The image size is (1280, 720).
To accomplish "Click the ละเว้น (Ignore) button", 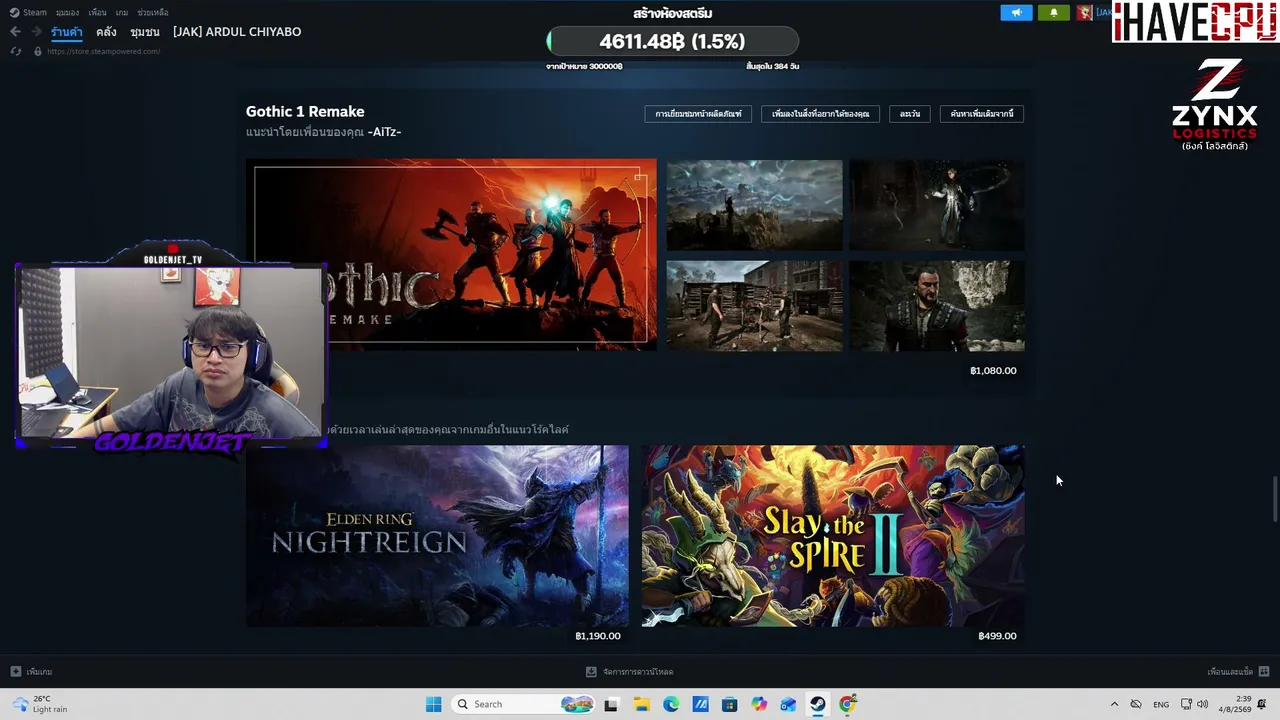I will coord(910,114).
